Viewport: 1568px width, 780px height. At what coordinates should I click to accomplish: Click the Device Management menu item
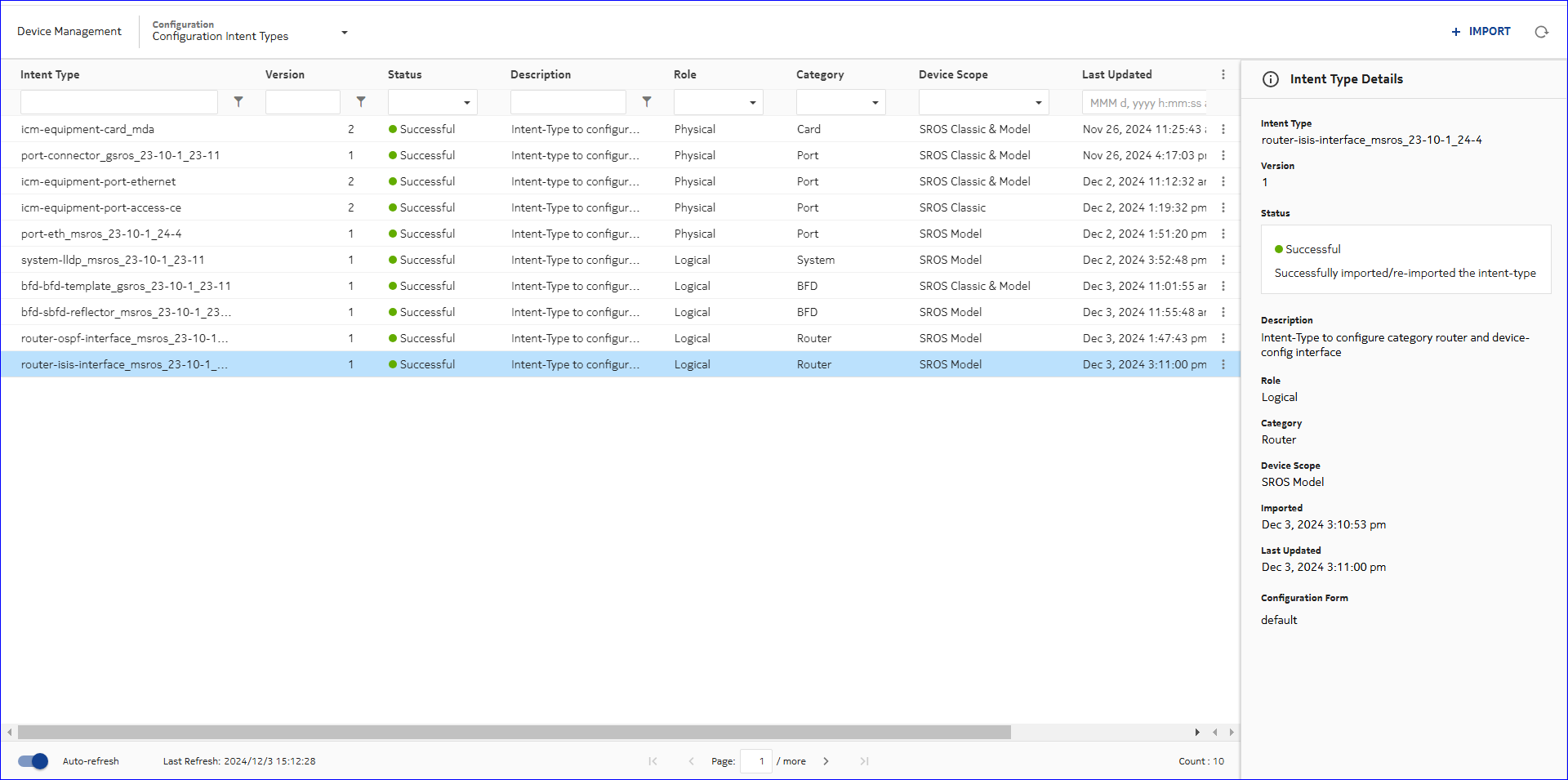69,32
